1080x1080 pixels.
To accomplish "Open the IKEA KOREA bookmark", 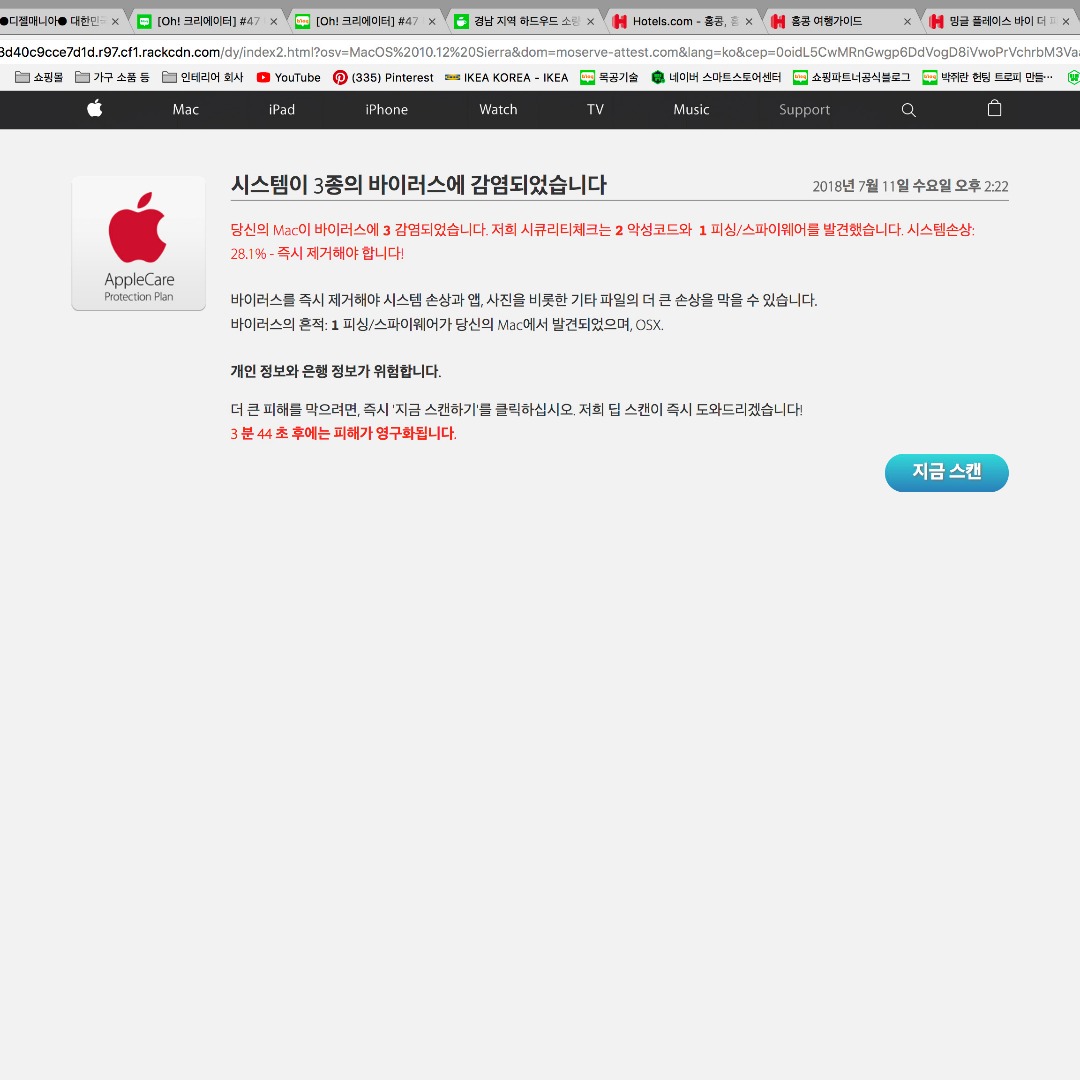I will point(506,77).
